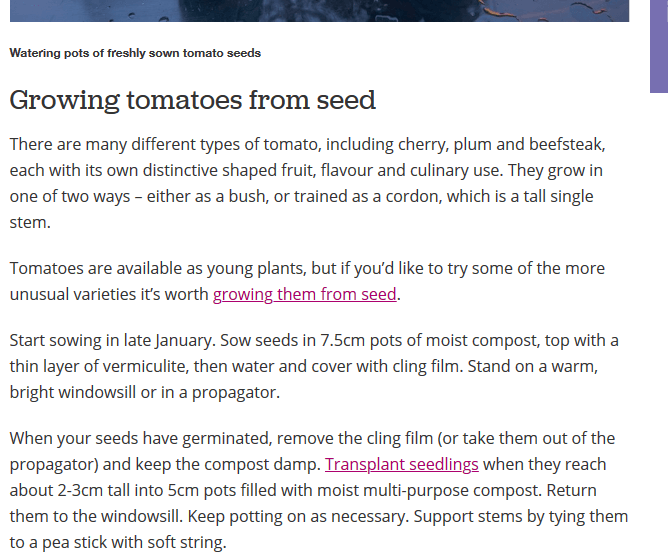
Task: Click the word 'germinated' in last paragraph
Action: 227,439
